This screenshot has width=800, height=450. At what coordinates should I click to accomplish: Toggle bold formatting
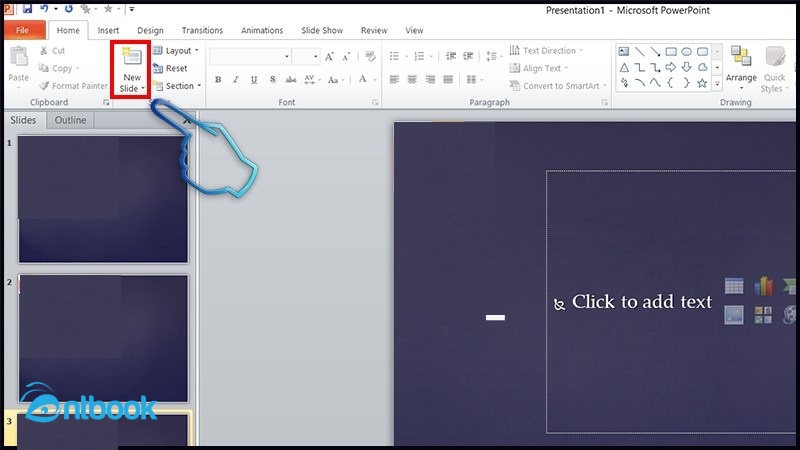pyautogui.click(x=218, y=80)
